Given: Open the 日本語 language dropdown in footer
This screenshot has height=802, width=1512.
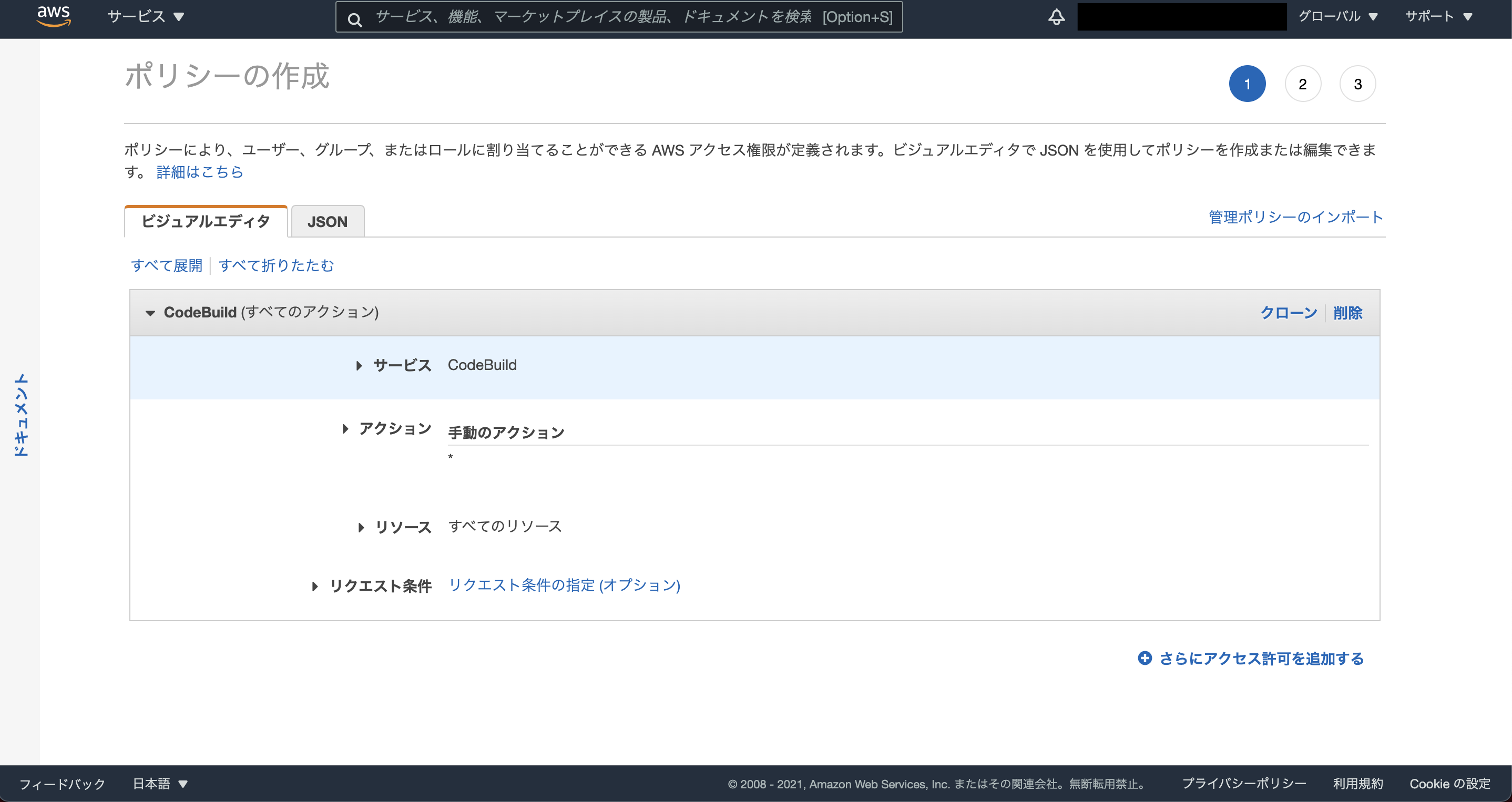Looking at the screenshot, I should [x=159, y=783].
